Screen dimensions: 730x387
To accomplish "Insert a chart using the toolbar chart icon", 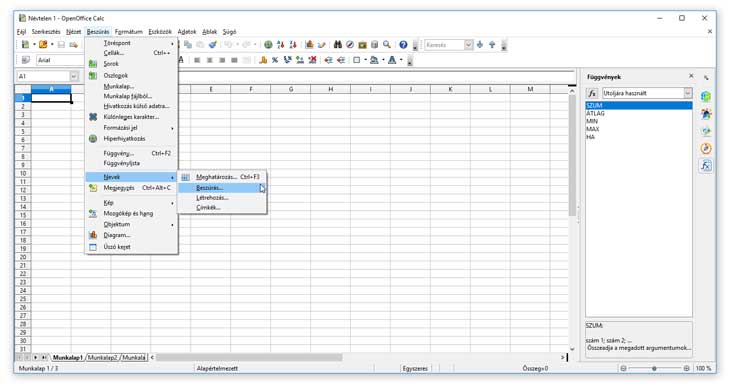I will [x=309, y=45].
